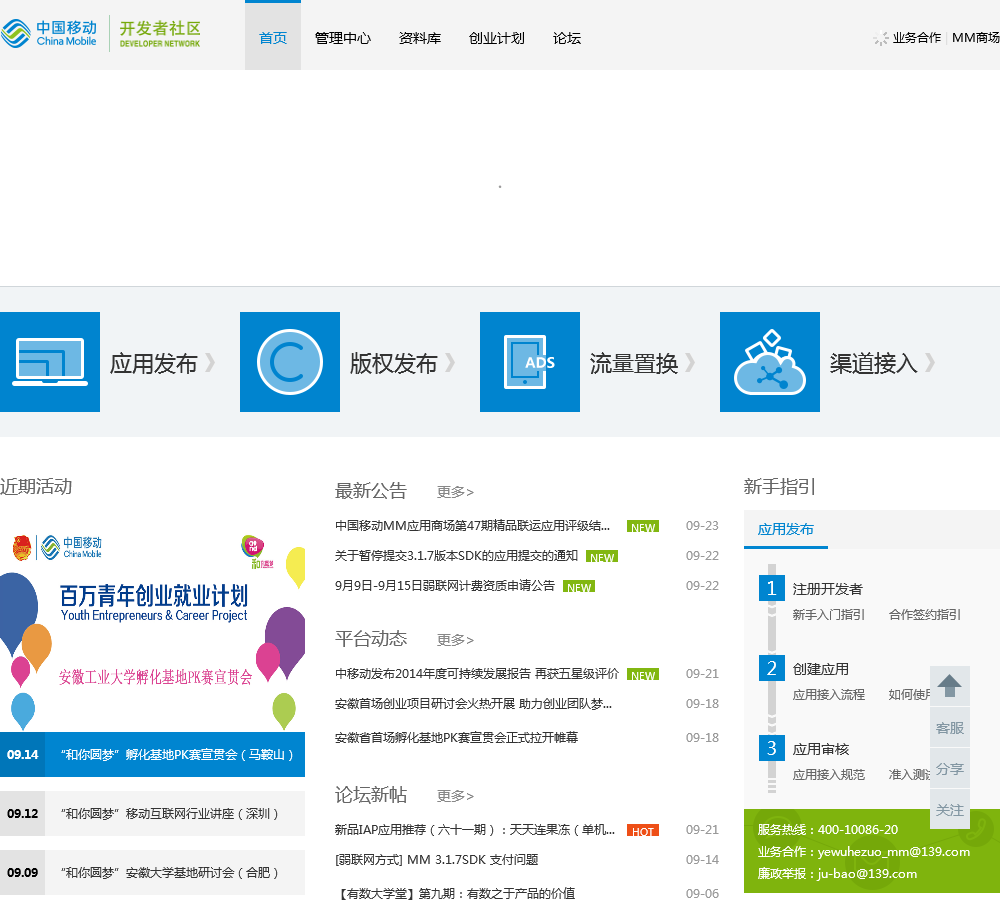Click the chevron next to 渠道接入
This screenshot has height=909, width=1000.
pyautogui.click(x=930, y=362)
